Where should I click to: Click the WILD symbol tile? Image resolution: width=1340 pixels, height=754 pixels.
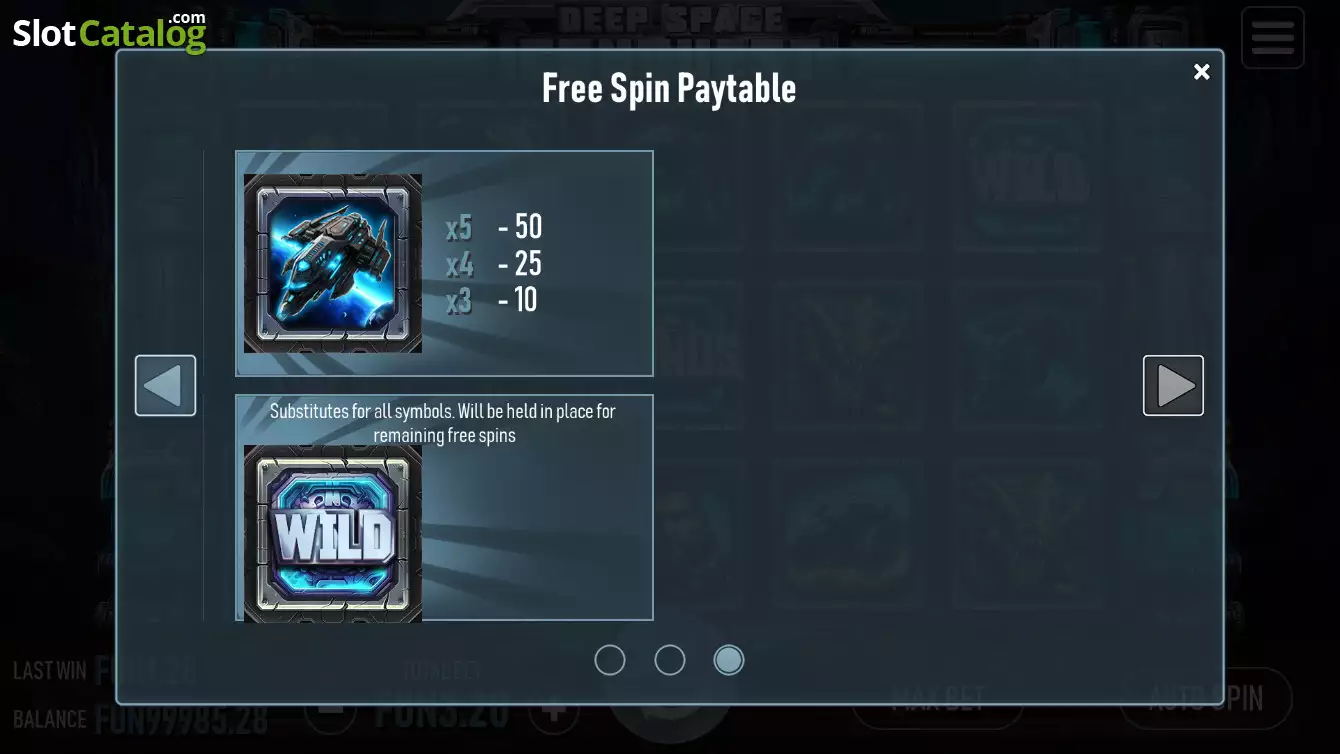point(333,534)
